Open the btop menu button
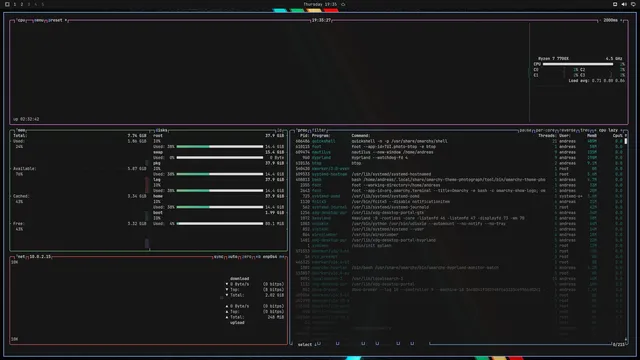 pyautogui.click(x=39, y=20)
